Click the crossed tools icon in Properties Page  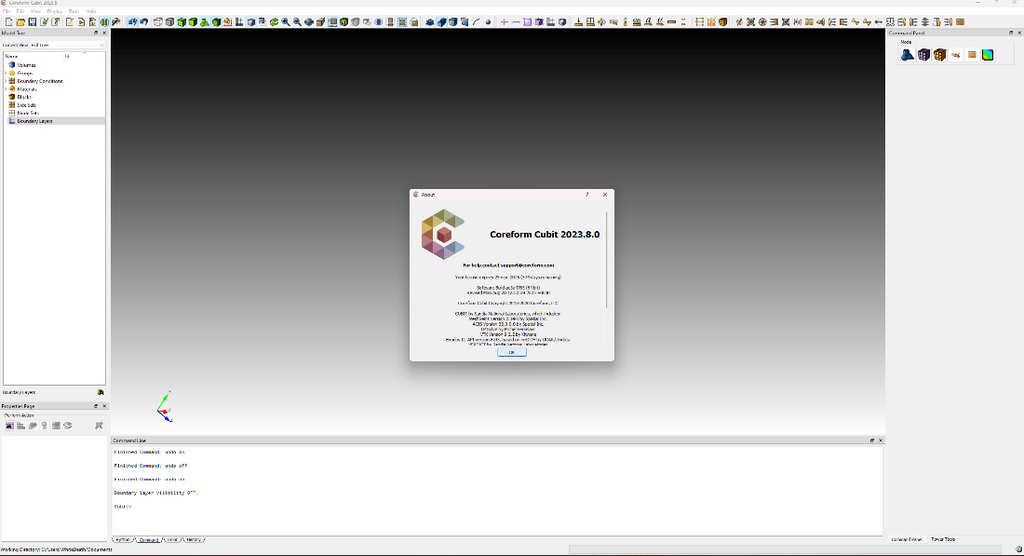[99, 426]
